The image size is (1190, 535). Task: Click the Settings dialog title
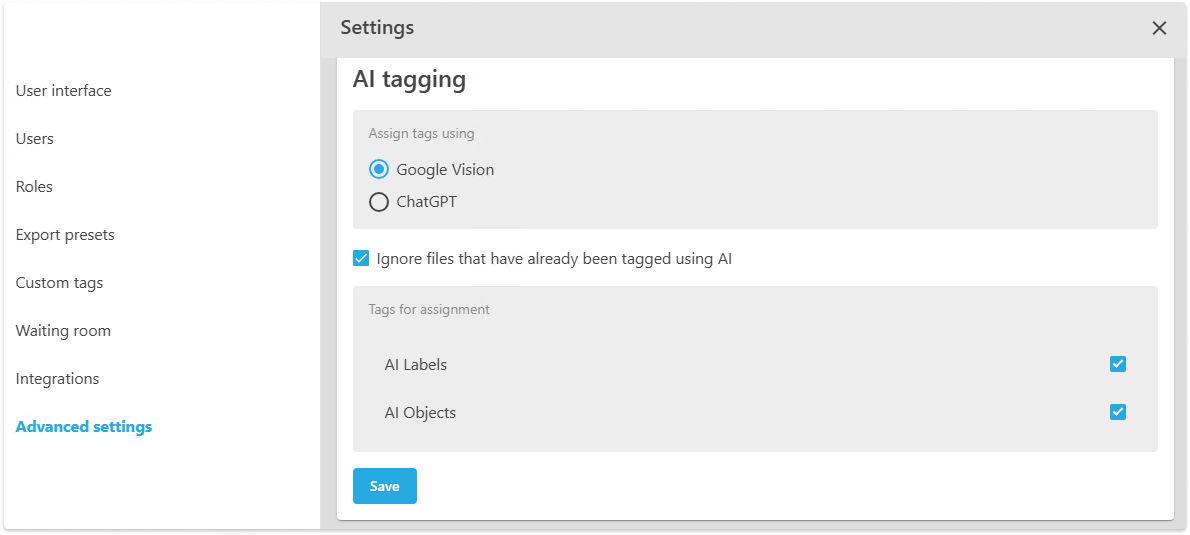pos(377,28)
